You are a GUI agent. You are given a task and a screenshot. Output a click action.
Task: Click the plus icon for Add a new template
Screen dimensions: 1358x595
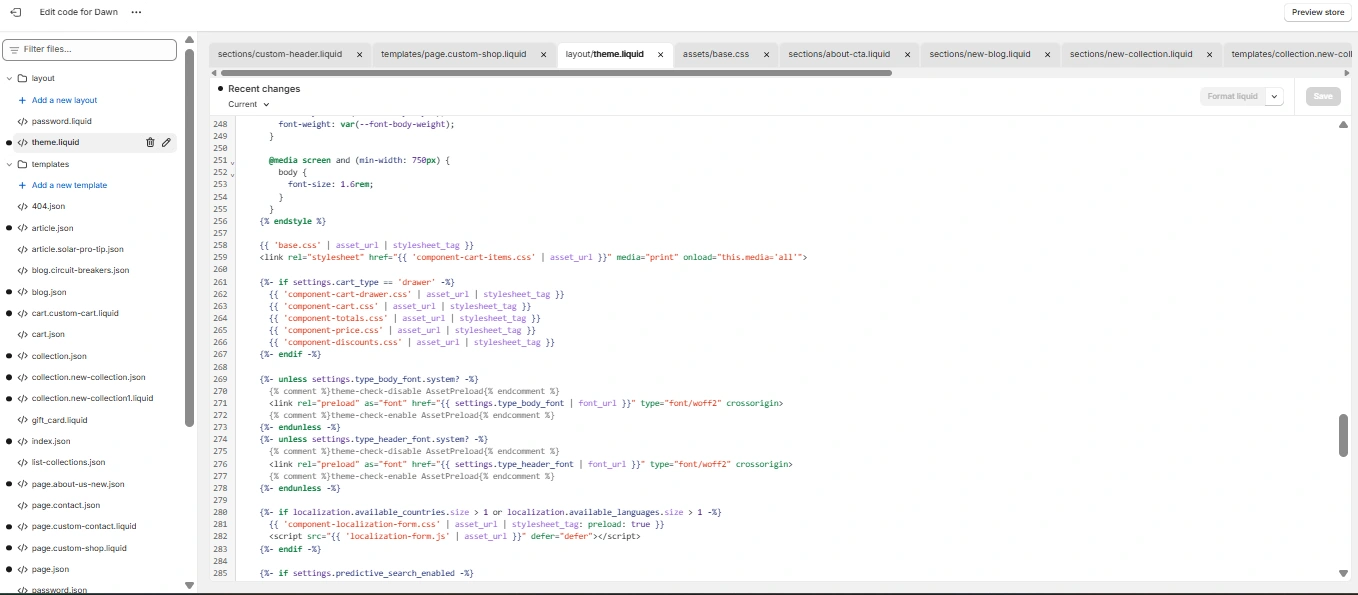point(22,185)
